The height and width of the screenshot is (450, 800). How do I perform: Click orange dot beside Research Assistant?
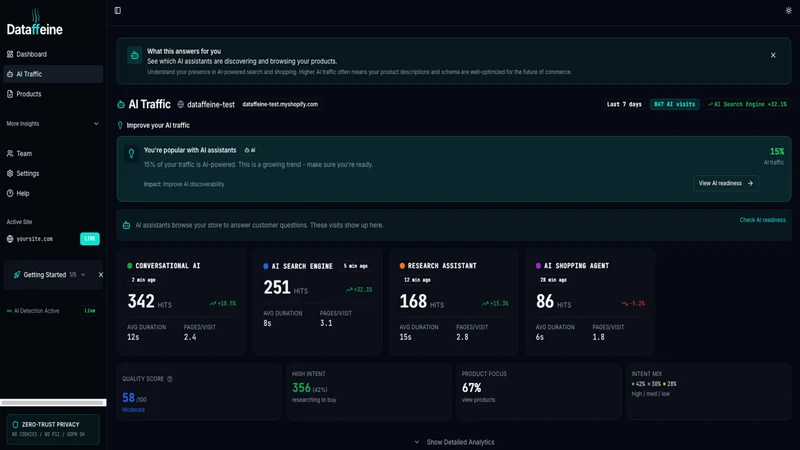(x=402, y=266)
